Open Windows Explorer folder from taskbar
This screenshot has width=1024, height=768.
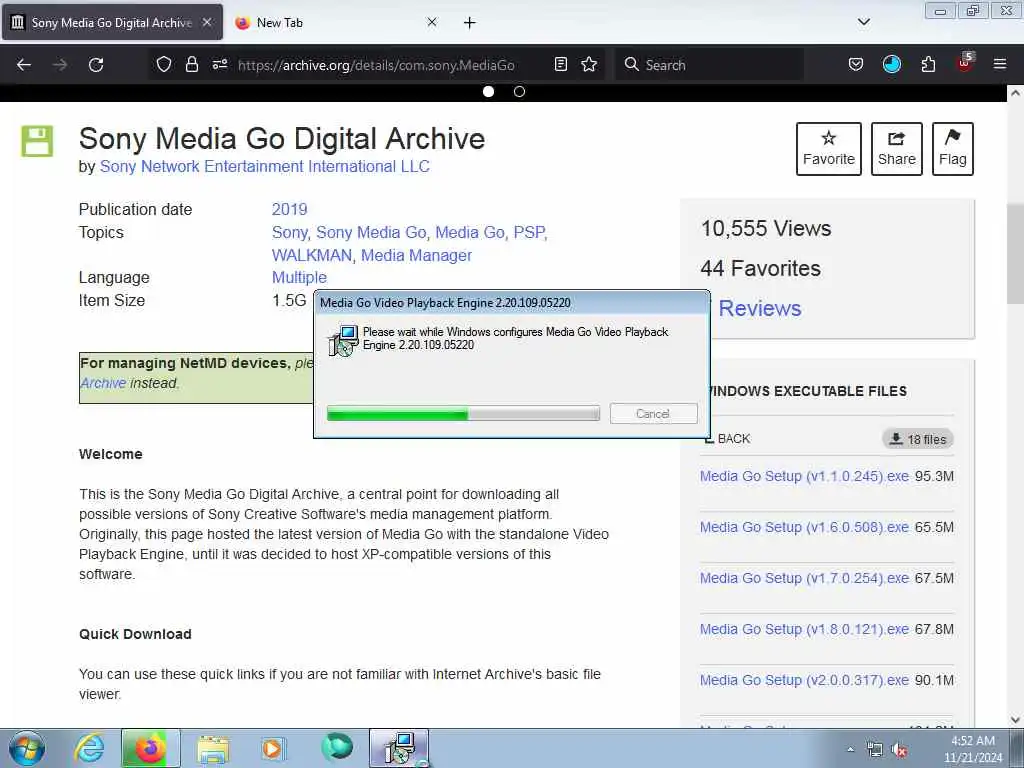coord(213,749)
